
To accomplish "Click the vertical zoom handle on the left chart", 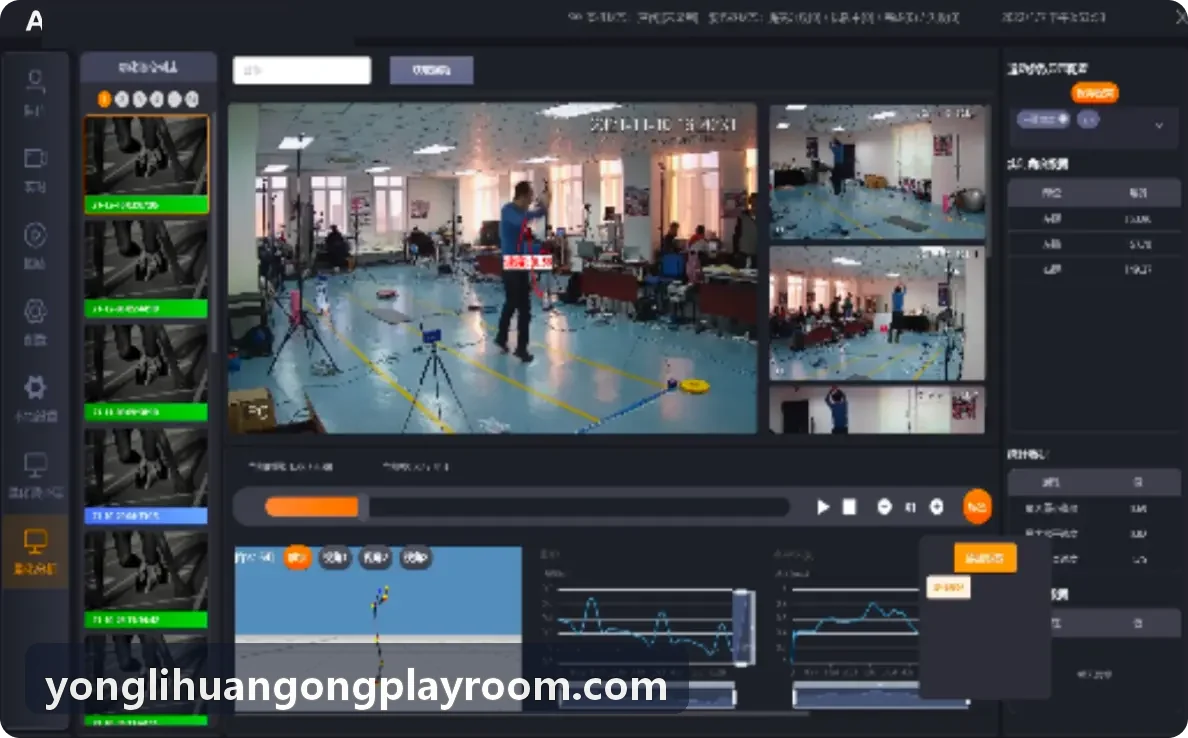I will click(x=743, y=627).
